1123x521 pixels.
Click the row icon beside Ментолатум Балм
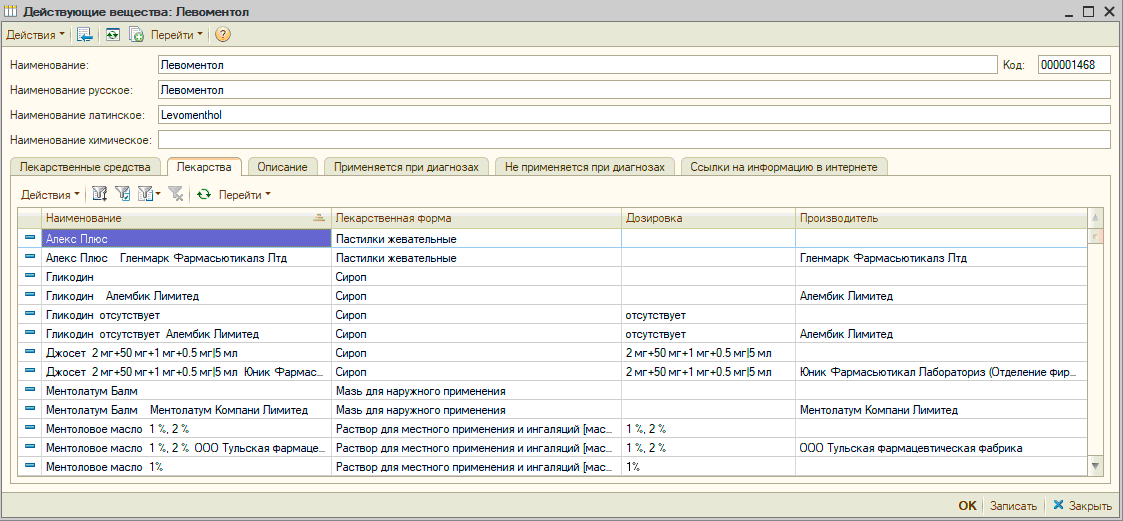point(30,391)
